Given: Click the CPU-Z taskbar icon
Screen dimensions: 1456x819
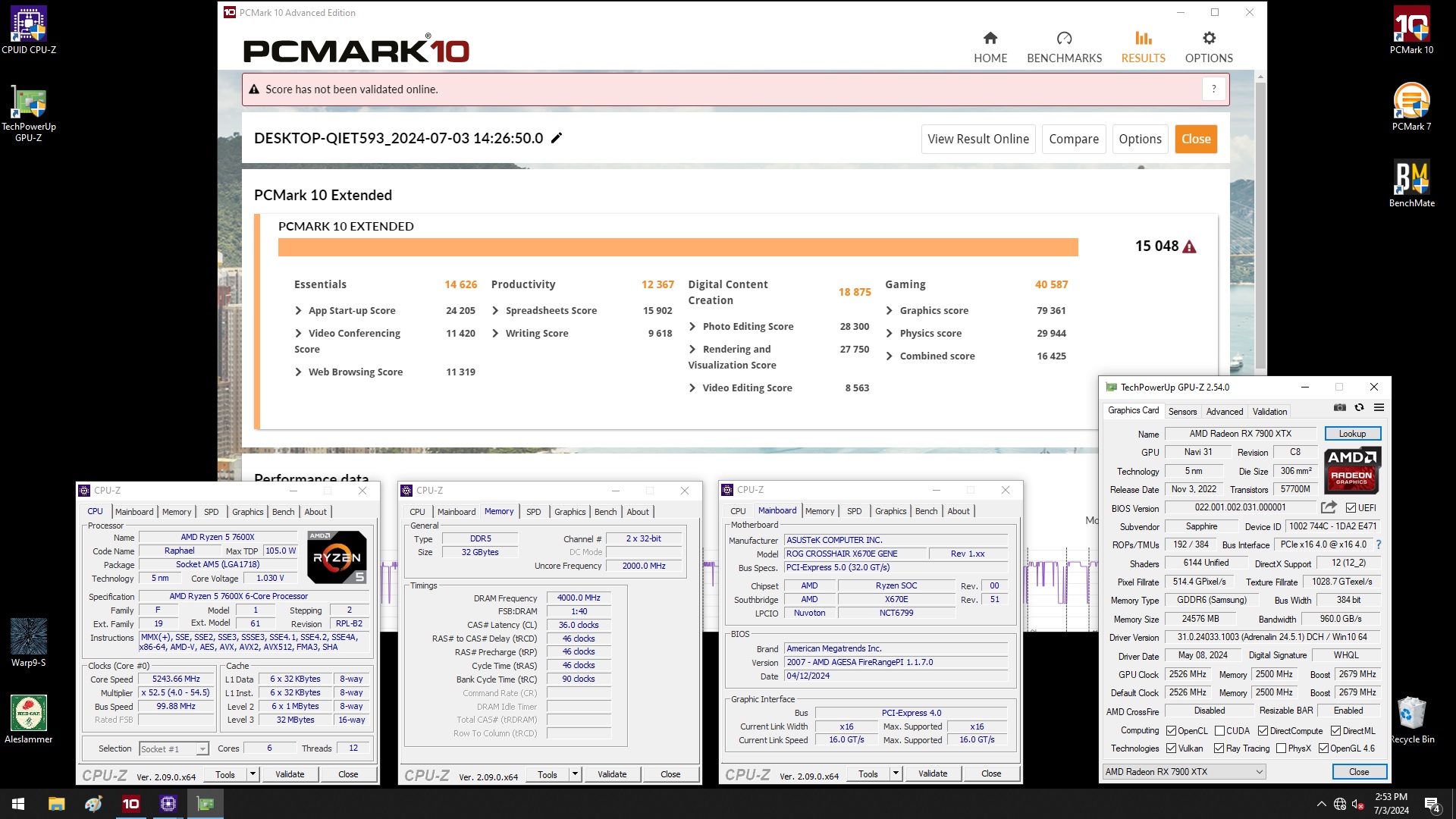Looking at the screenshot, I should (x=168, y=804).
